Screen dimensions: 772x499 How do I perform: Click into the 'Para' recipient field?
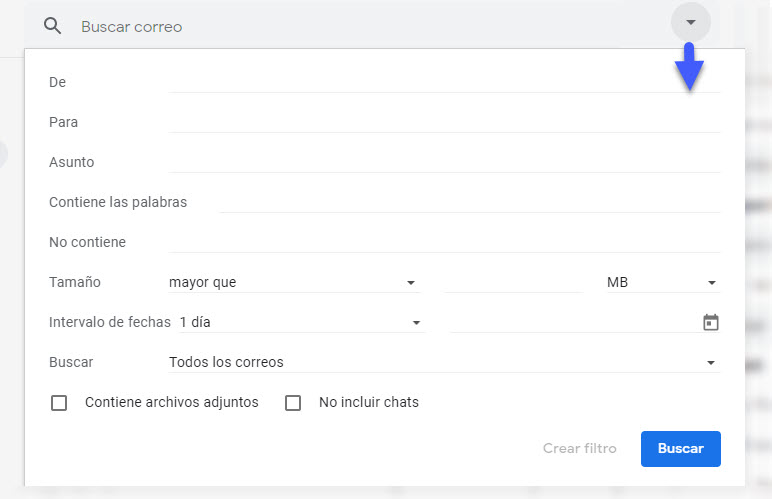pyautogui.click(x=444, y=121)
